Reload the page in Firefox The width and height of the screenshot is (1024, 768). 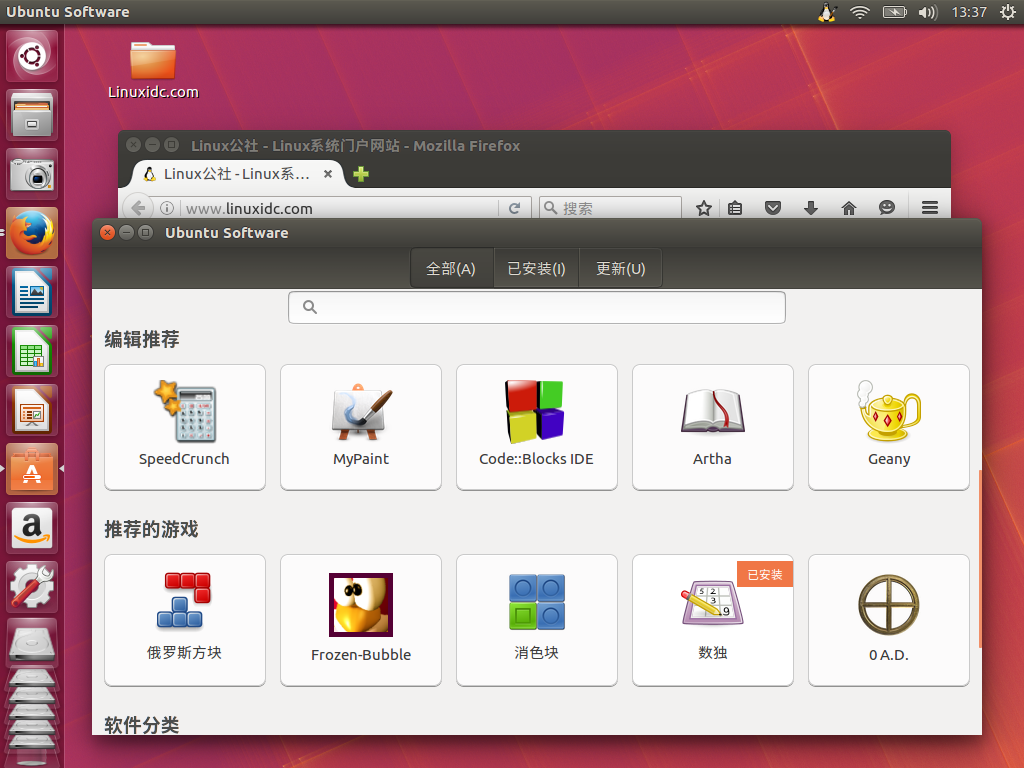[x=515, y=208]
